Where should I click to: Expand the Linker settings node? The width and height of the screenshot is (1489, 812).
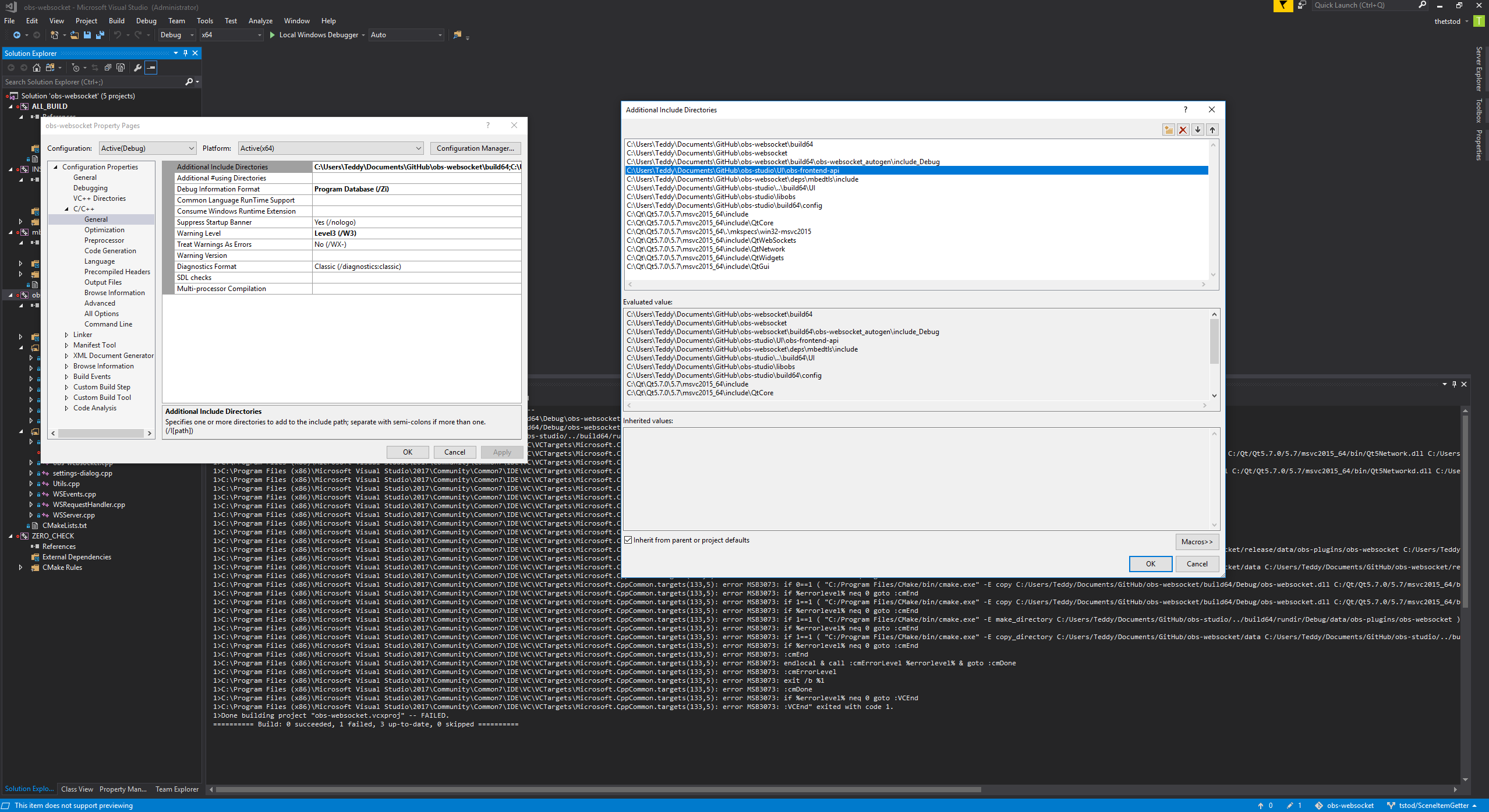pyautogui.click(x=66, y=334)
